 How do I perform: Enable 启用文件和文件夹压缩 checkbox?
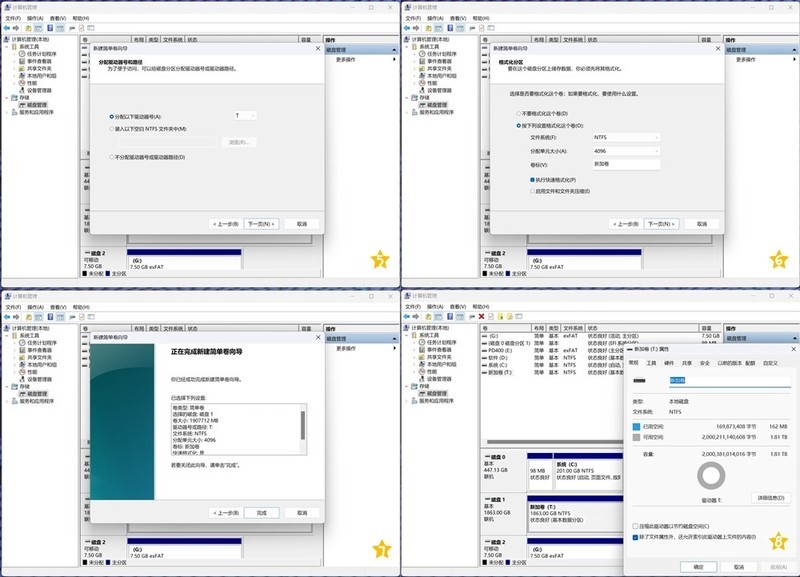point(533,190)
